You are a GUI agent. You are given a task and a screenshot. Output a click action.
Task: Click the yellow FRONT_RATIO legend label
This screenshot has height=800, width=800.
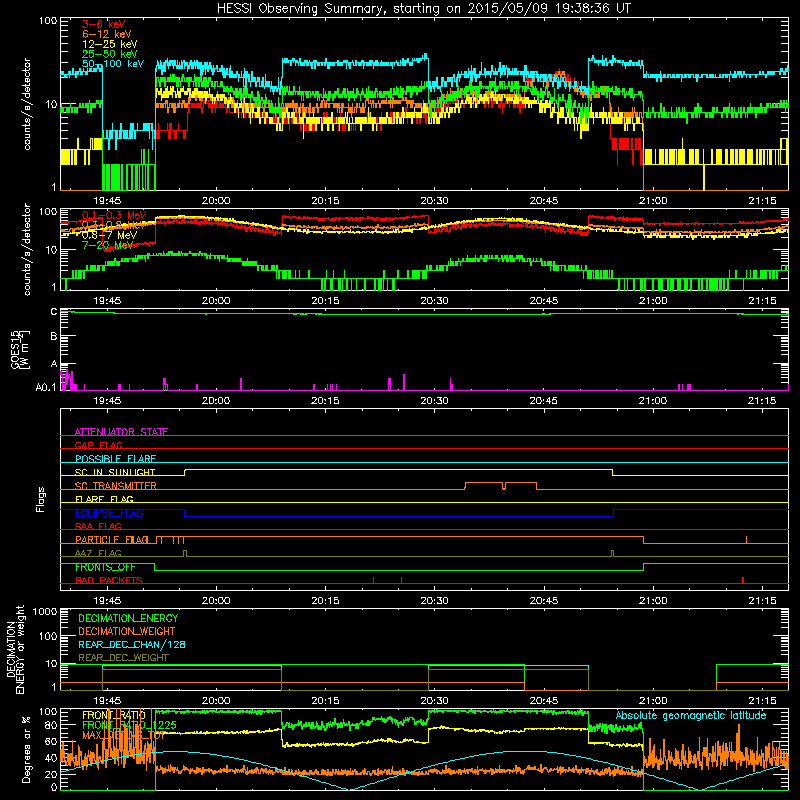[x=114, y=715]
